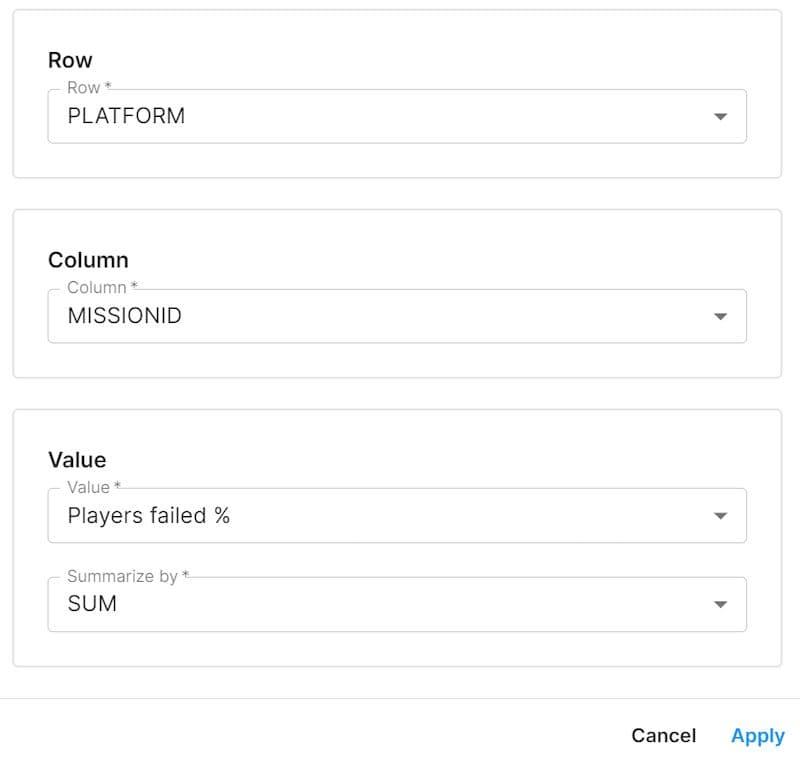The width and height of the screenshot is (800, 759).
Task: Click the dropdown arrow next to MISSIONID
Action: (x=723, y=316)
